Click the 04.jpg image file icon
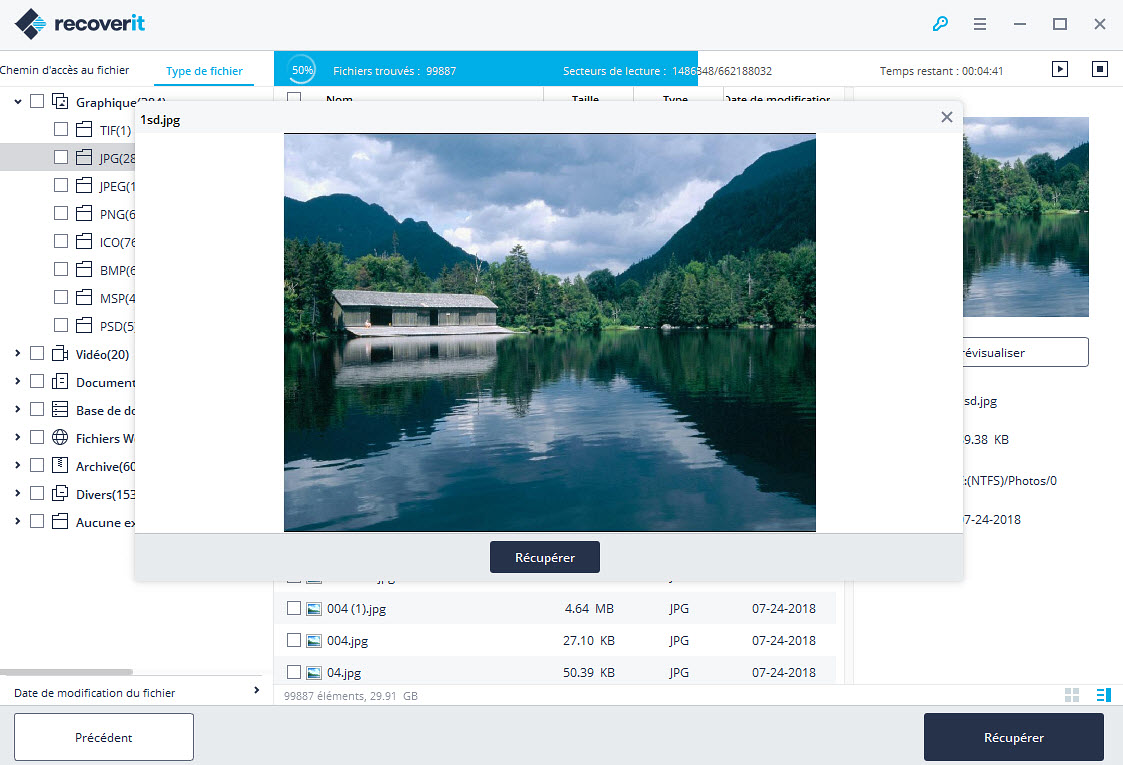 click(314, 673)
